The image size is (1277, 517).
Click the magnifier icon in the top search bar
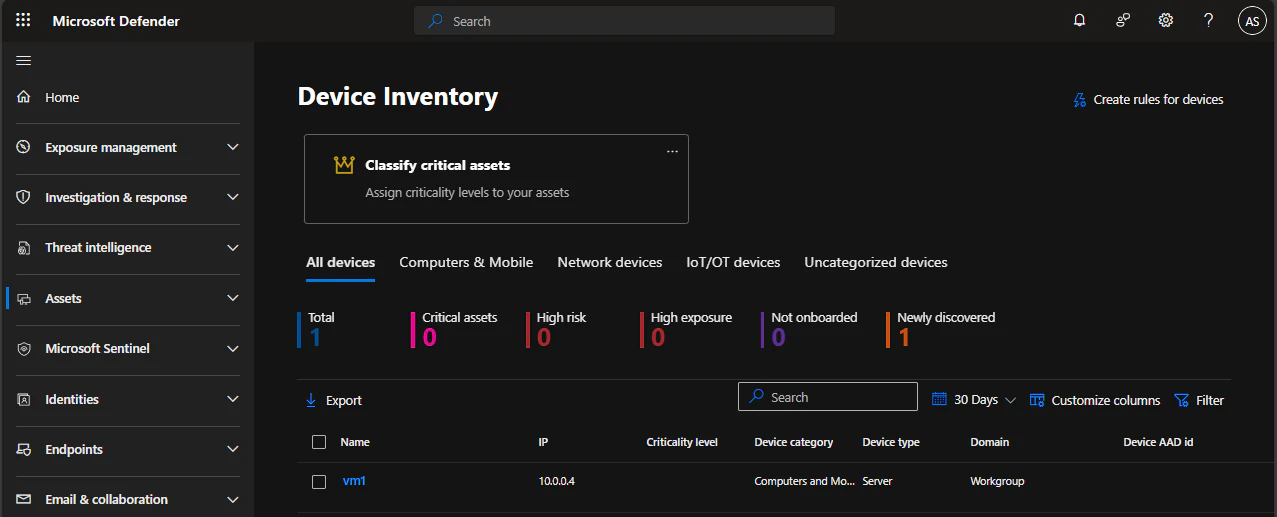(435, 21)
